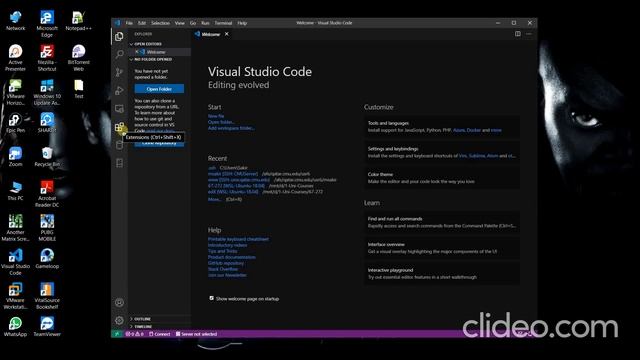Click Add workspace folder... link

tap(231, 128)
